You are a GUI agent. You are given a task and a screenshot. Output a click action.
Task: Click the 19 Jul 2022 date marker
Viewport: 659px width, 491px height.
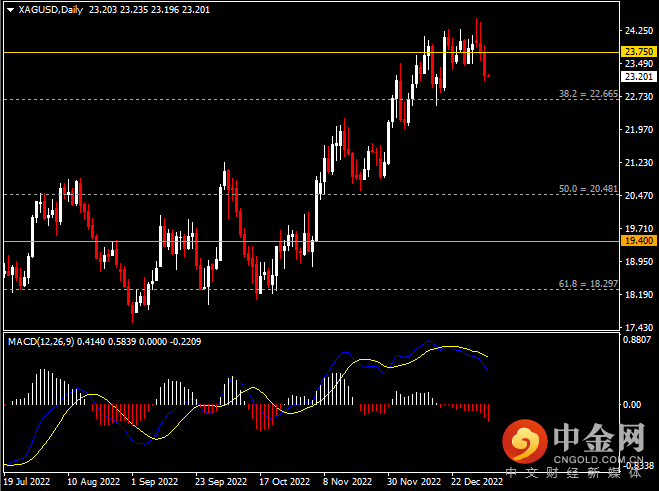(27, 480)
